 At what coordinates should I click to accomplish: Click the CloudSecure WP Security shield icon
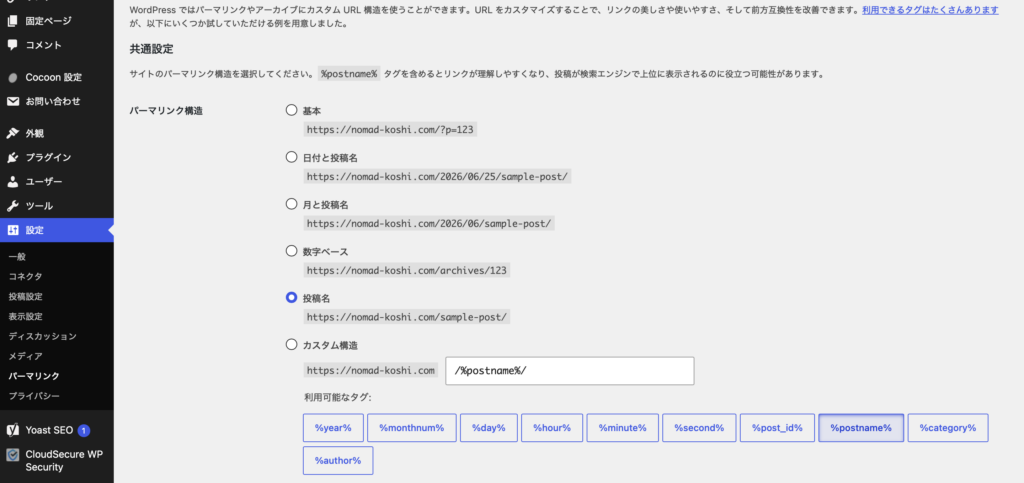[12, 455]
